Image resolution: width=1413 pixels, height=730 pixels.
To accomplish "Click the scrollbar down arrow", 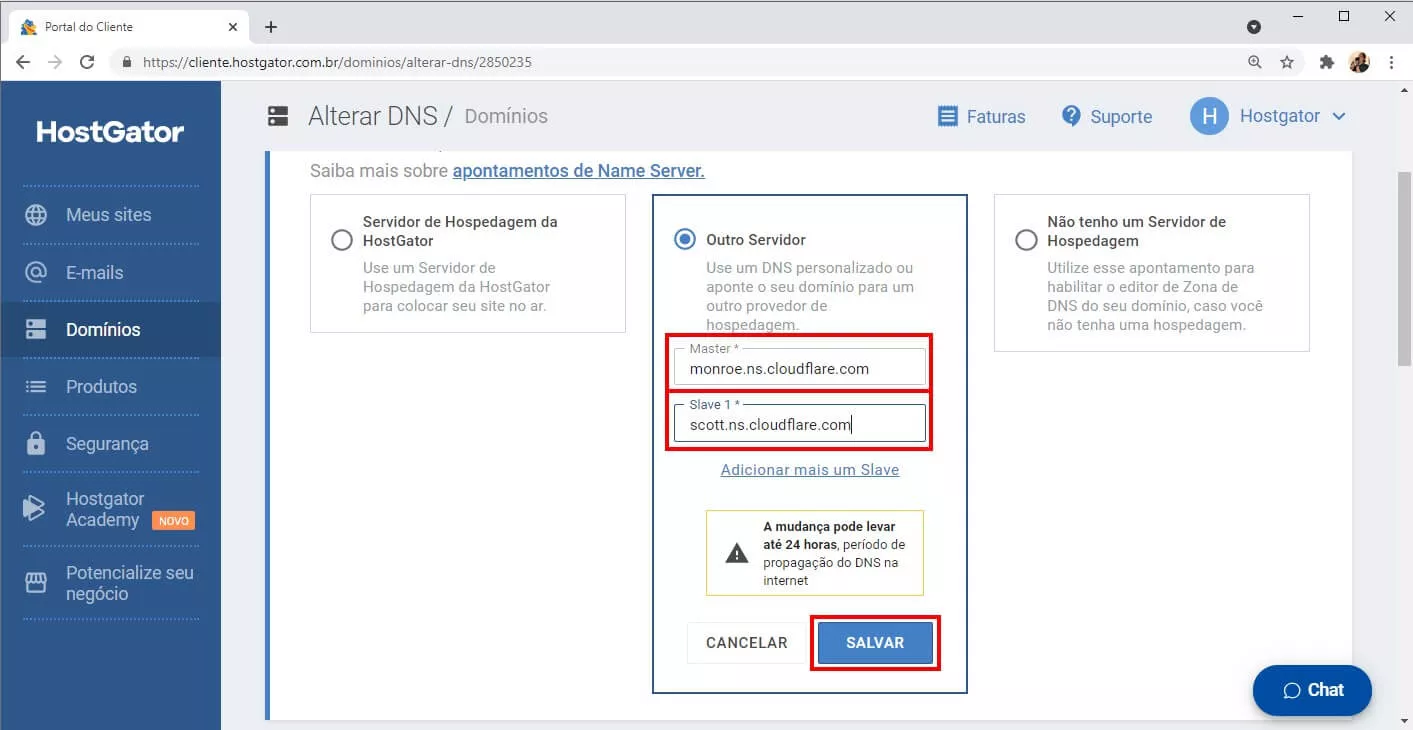I will click(1404, 720).
